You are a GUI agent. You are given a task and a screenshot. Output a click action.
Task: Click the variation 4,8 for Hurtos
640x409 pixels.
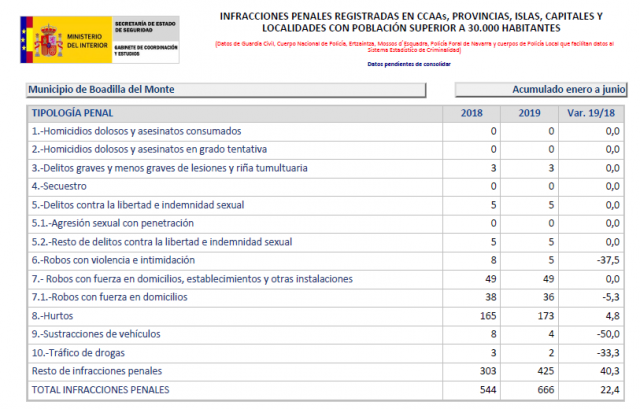click(x=613, y=316)
